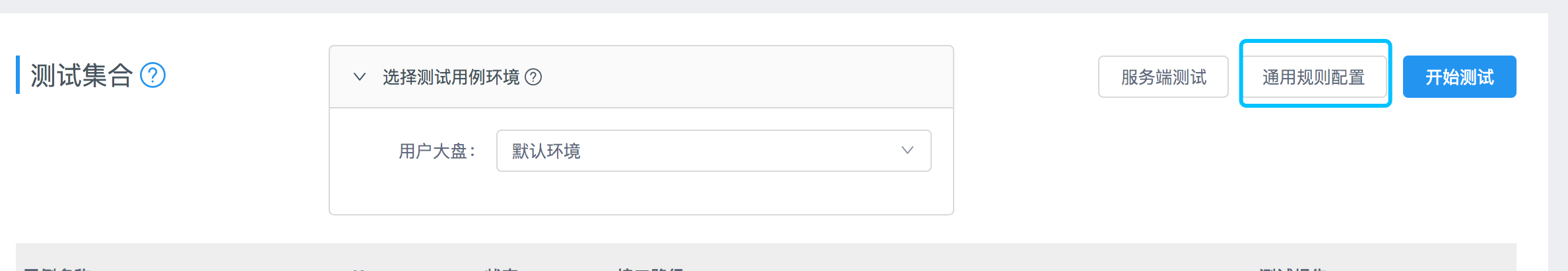Click the 测试操作 table column header
This screenshot has width=1568, height=271.
(x=1292, y=268)
